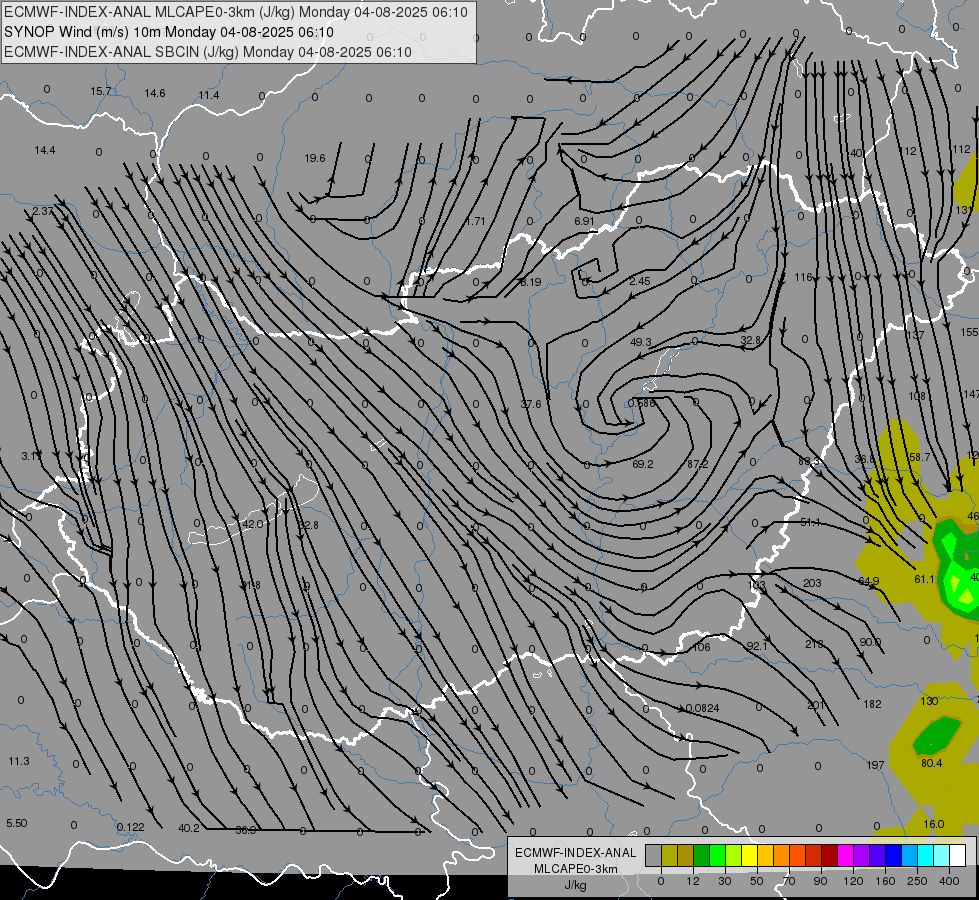This screenshot has height=900, width=979.
Task: Click the 64.9 map value
Action: tap(868, 581)
